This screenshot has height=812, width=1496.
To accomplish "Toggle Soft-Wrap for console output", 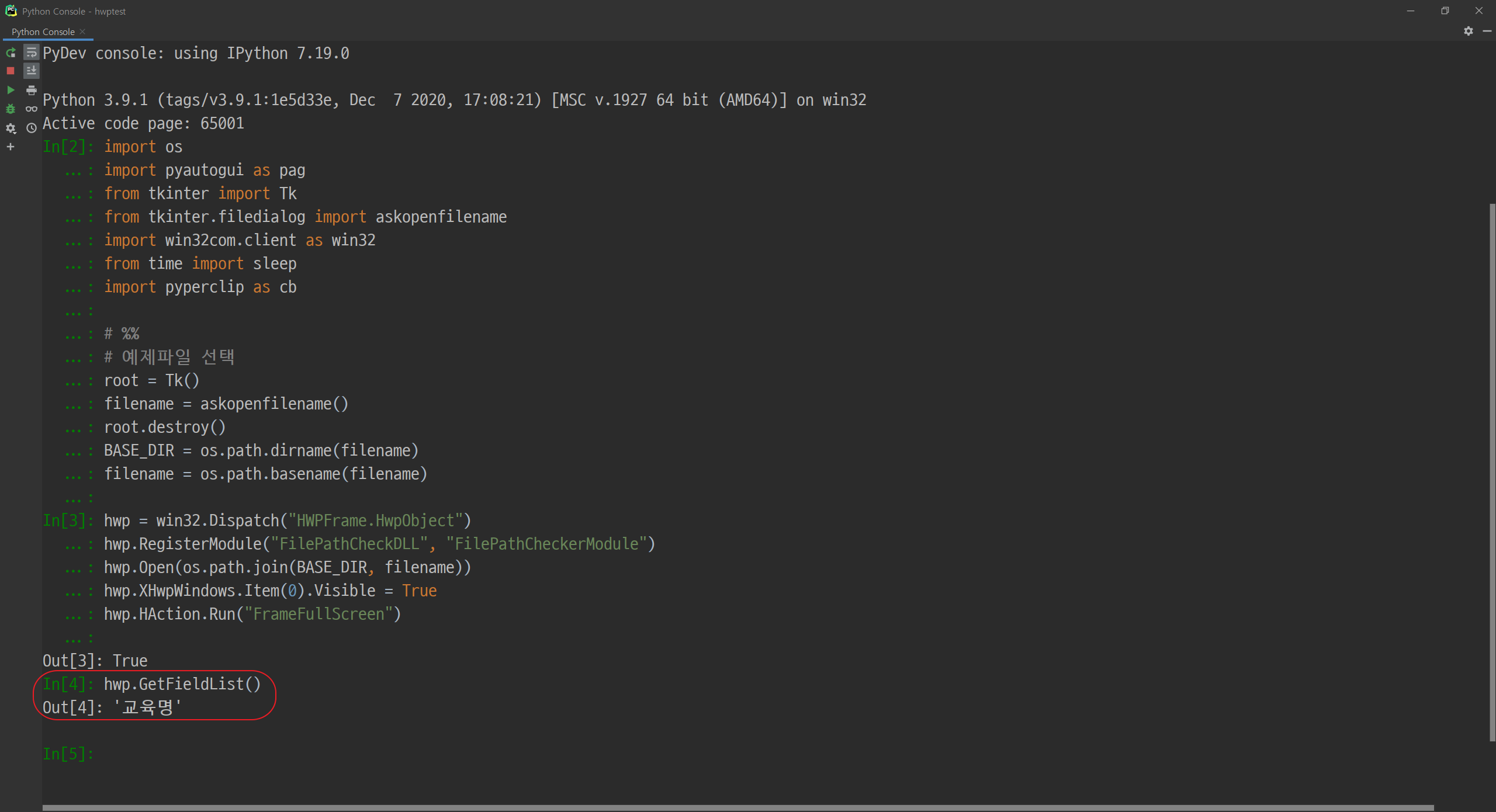I will coord(32,53).
